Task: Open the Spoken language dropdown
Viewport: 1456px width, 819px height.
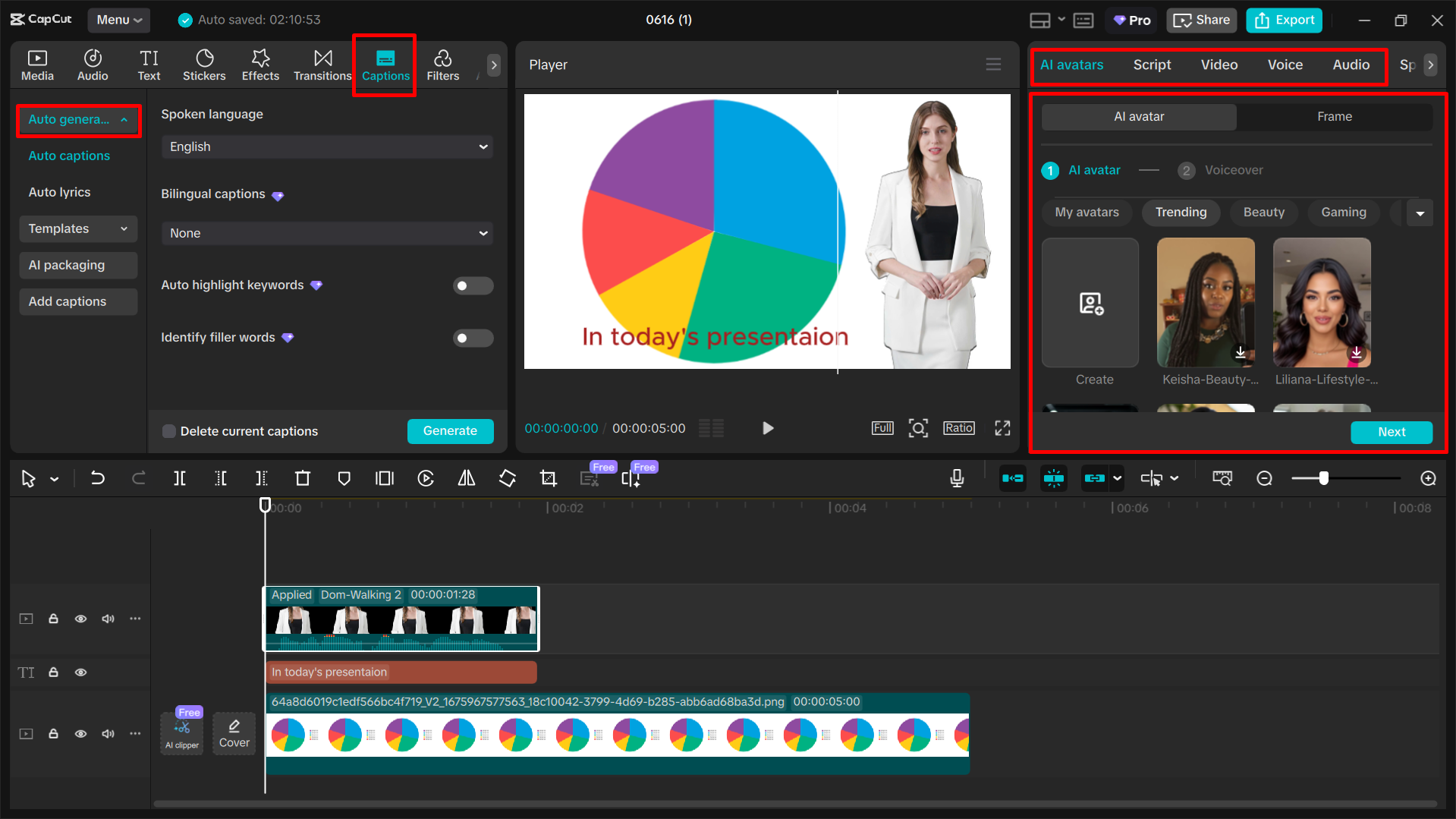Action: click(327, 146)
